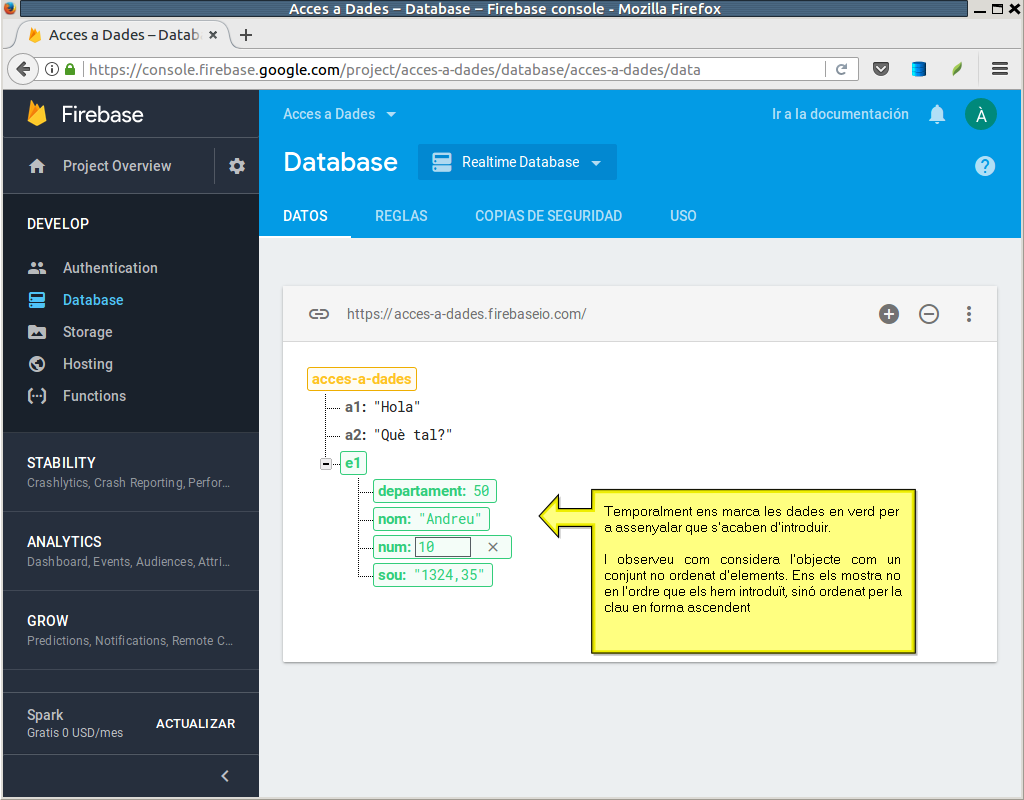The height and width of the screenshot is (800, 1024).
Task: Expand the ANALYTICS section
Action: (131, 551)
